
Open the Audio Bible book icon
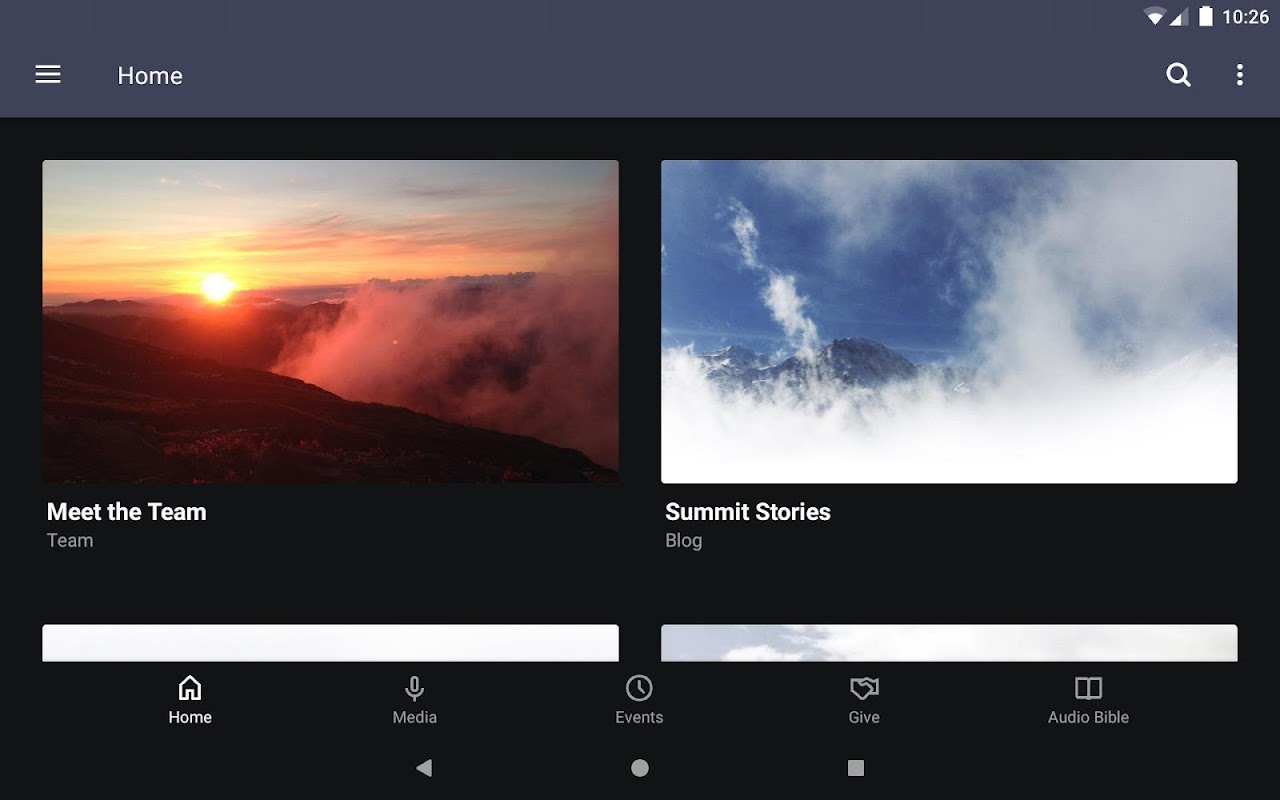coord(1088,688)
